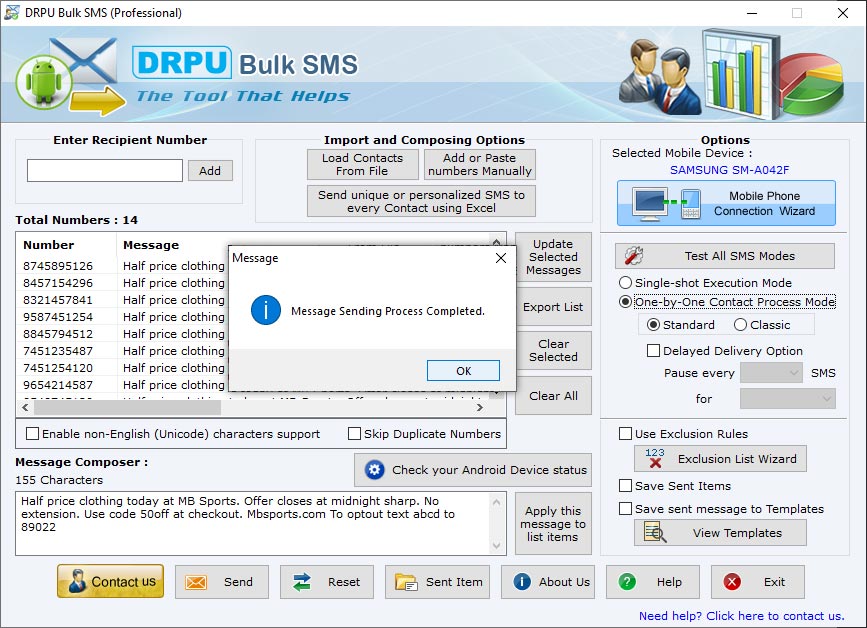This screenshot has width=867, height=628.
Task: Check Skip Duplicate Numbers
Action: tap(354, 433)
